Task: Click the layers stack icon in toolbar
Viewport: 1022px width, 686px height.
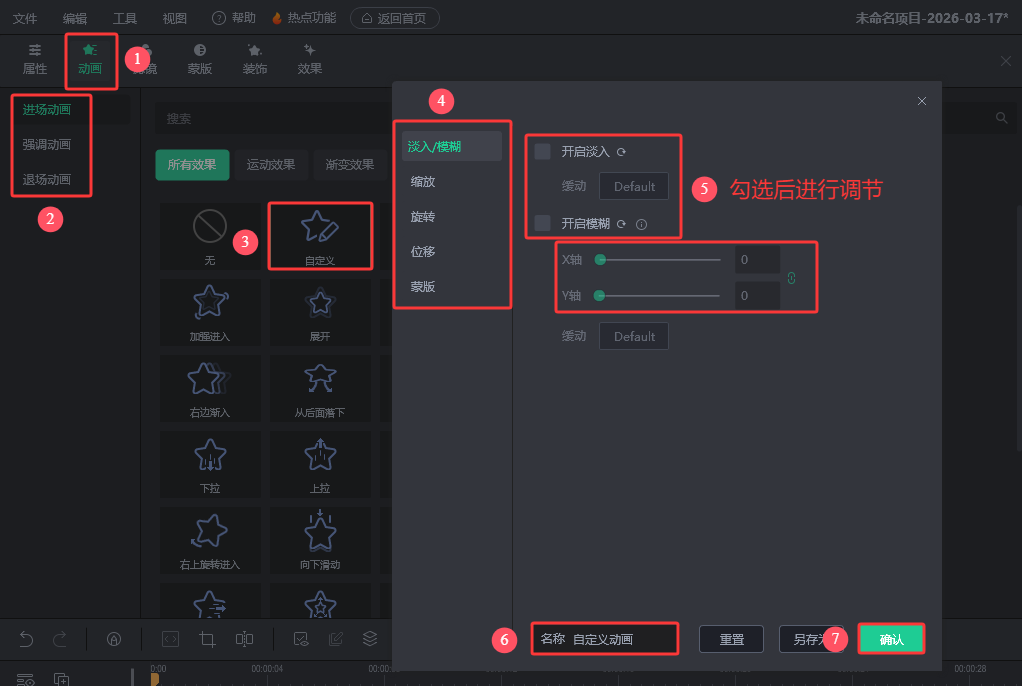Action: pyautogui.click(x=370, y=639)
